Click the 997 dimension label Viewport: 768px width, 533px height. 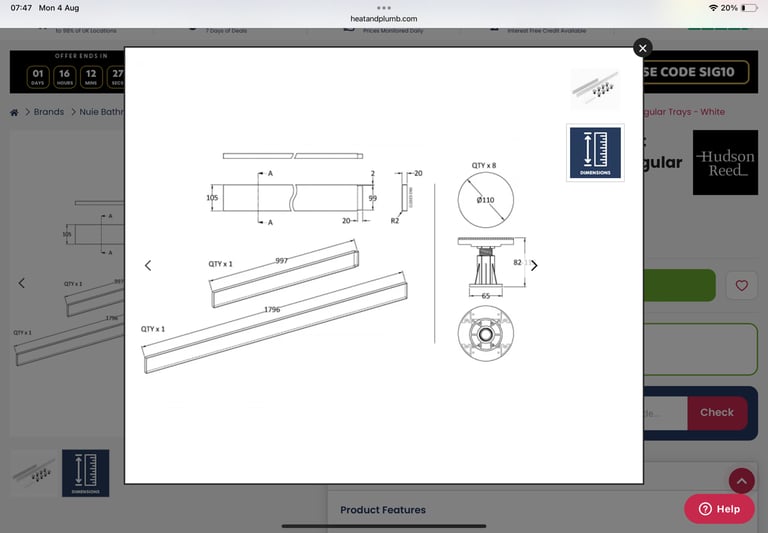tap(282, 261)
